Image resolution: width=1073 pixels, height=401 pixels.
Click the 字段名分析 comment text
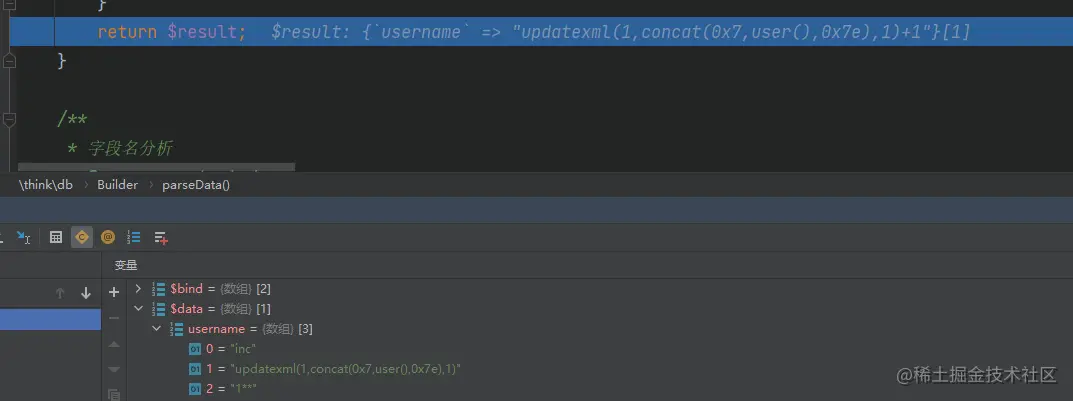tap(130, 148)
